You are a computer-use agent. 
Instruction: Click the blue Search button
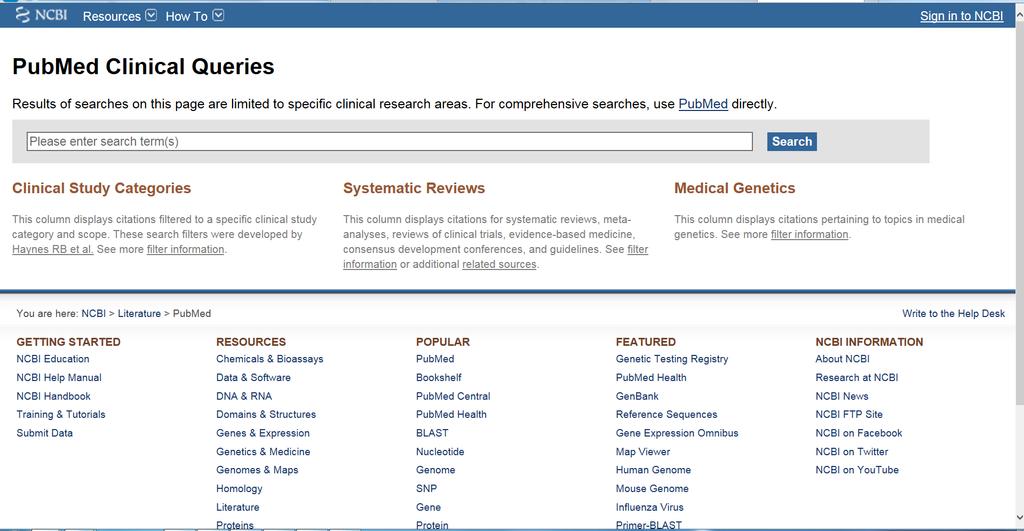tap(792, 141)
